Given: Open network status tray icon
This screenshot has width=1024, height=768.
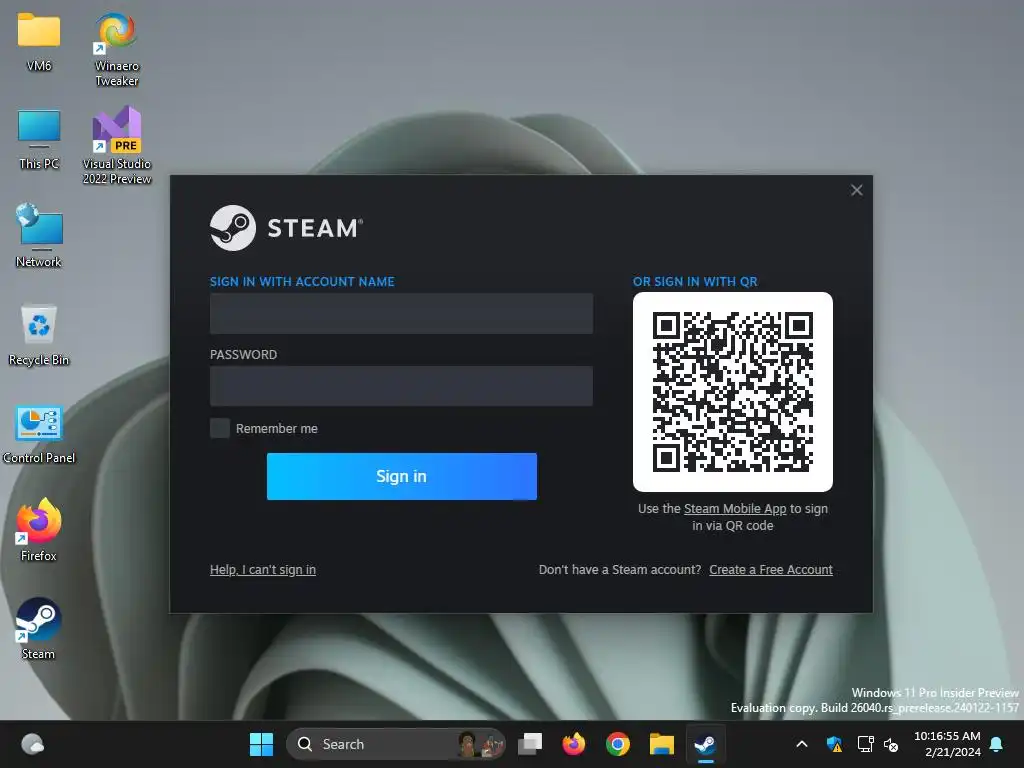Looking at the screenshot, I should pos(865,744).
